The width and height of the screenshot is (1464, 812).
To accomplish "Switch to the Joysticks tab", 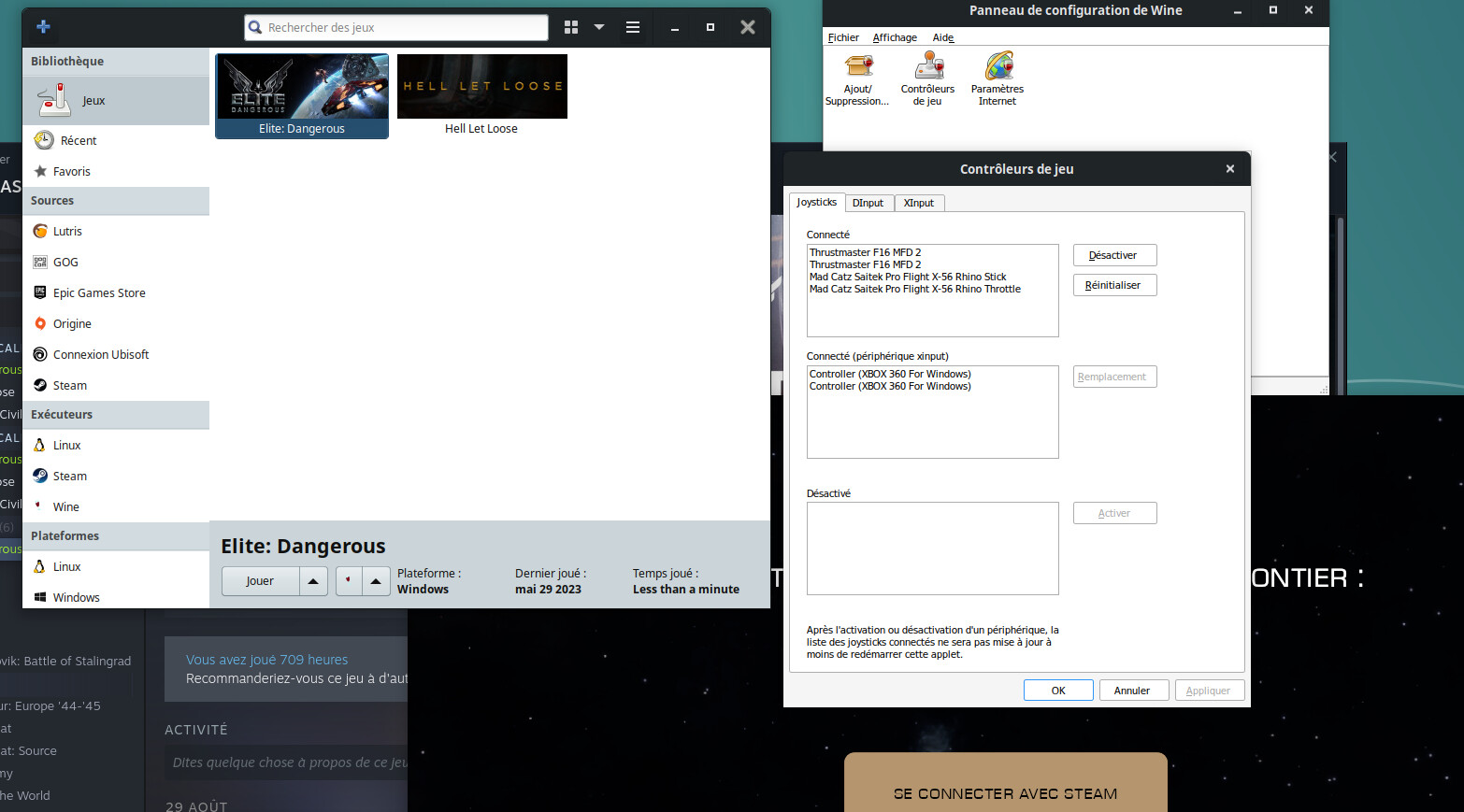I will click(817, 202).
